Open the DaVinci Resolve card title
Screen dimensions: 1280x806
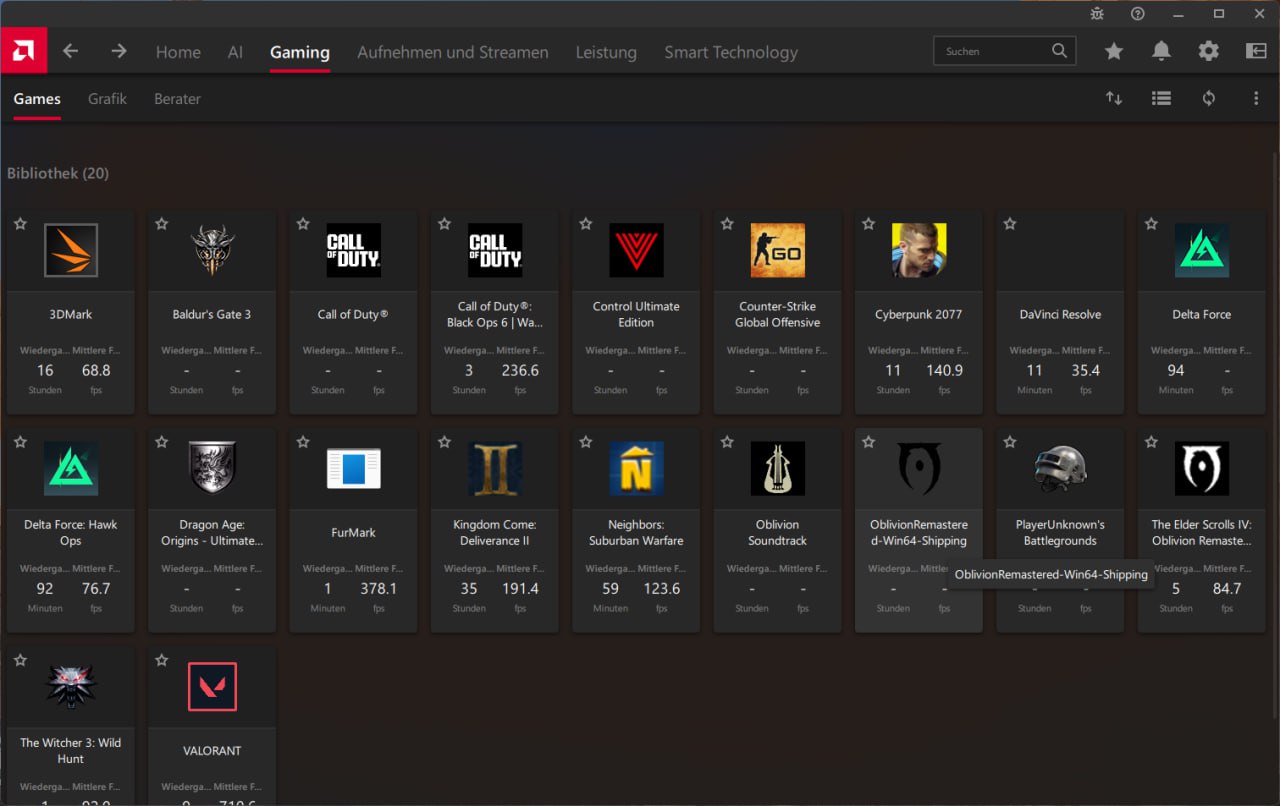click(1060, 314)
